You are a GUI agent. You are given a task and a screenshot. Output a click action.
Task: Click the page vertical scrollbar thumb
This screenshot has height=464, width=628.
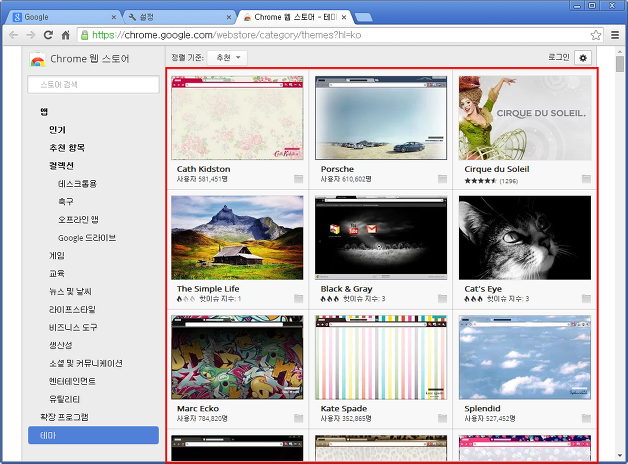tap(620, 64)
